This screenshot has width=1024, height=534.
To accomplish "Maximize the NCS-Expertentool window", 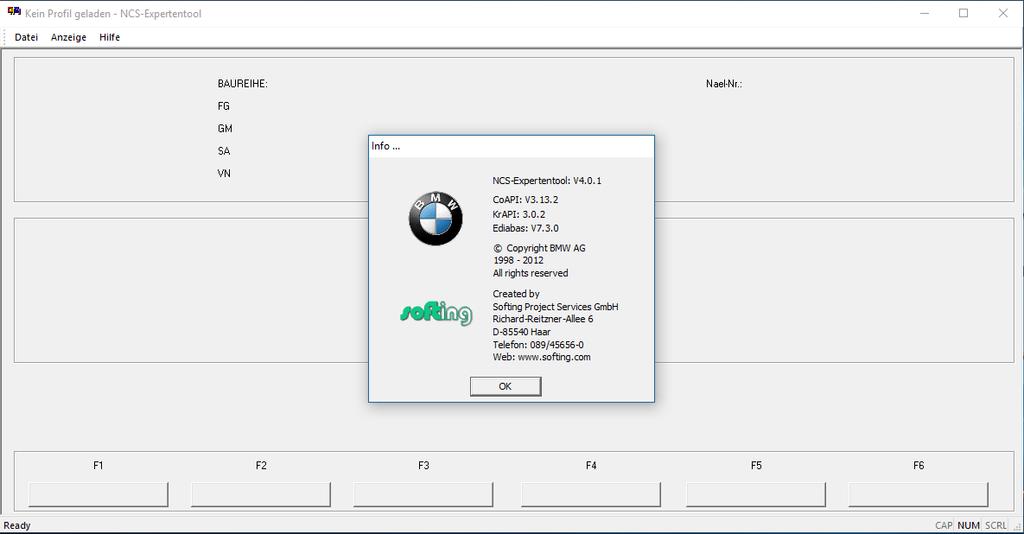I will coord(963,13).
